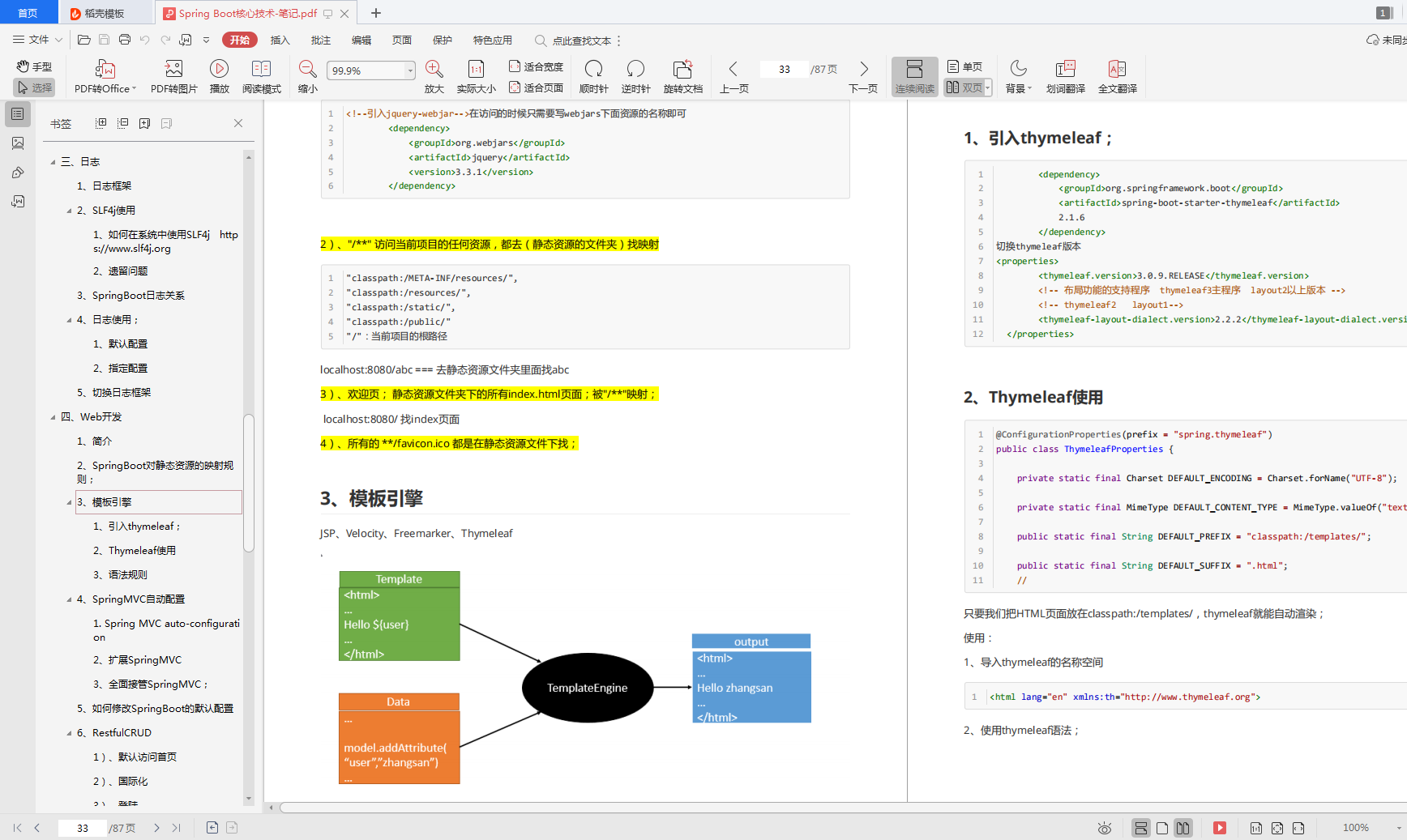Screen dimensions: 1407x840
Task: Start slideshow with 播放 button
Action: coord(219,77)
